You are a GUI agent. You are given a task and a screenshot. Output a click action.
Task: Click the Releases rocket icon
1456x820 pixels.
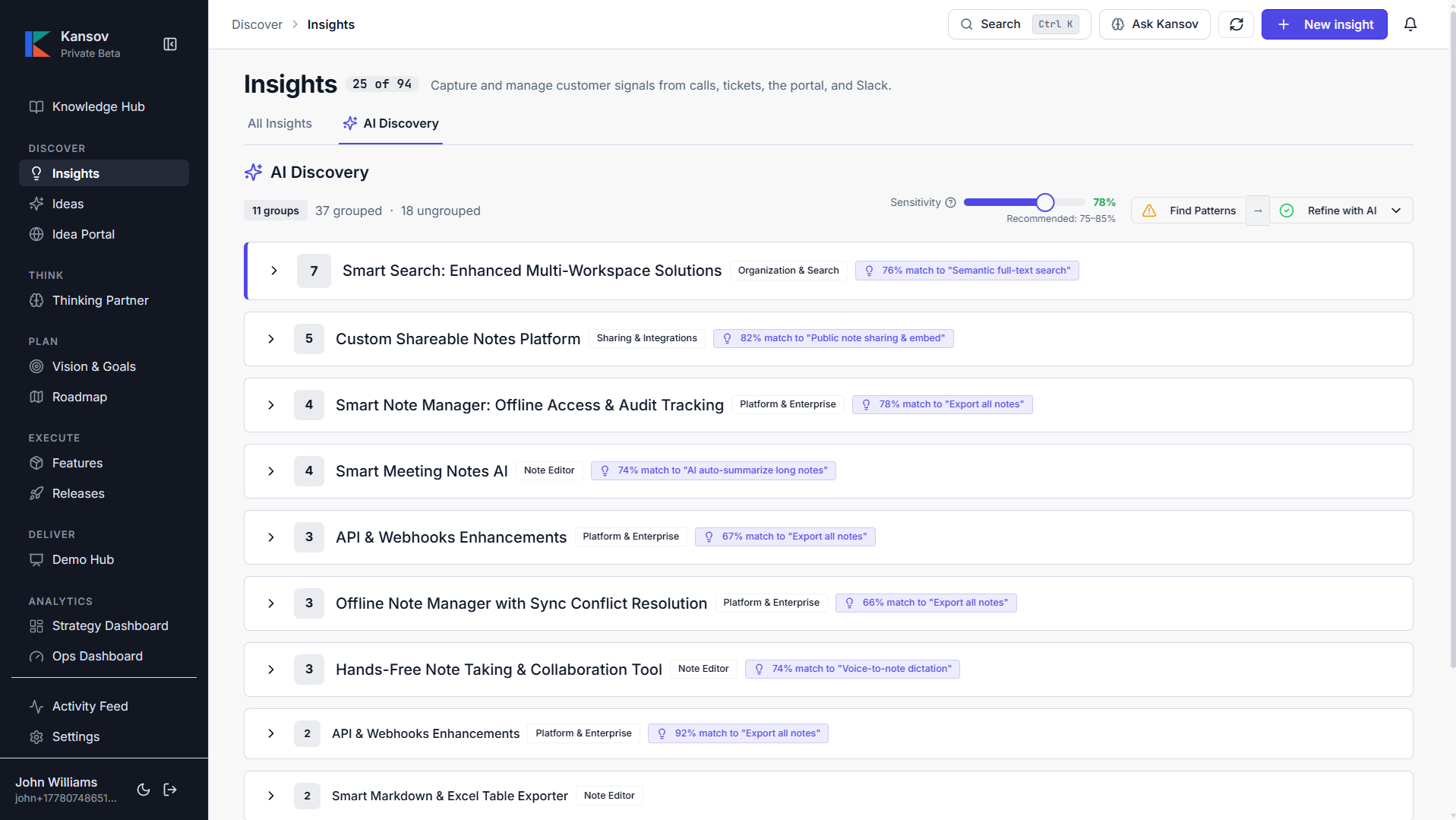(x=36, y=493)
